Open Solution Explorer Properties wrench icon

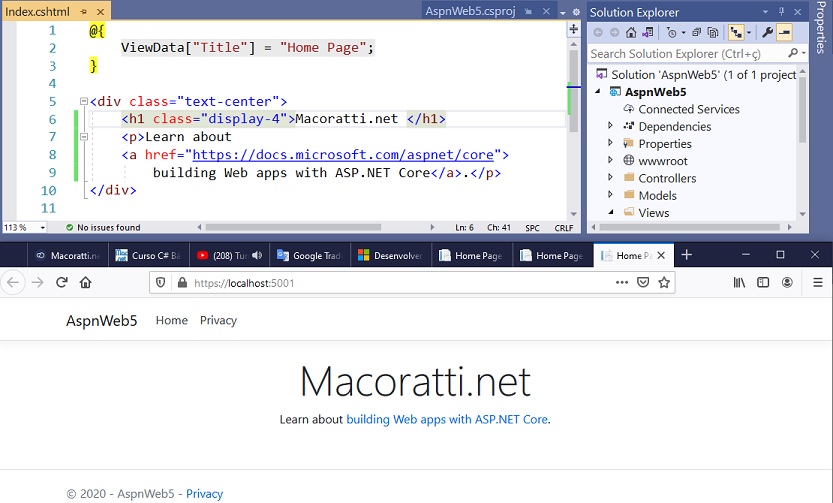[767, 33]
